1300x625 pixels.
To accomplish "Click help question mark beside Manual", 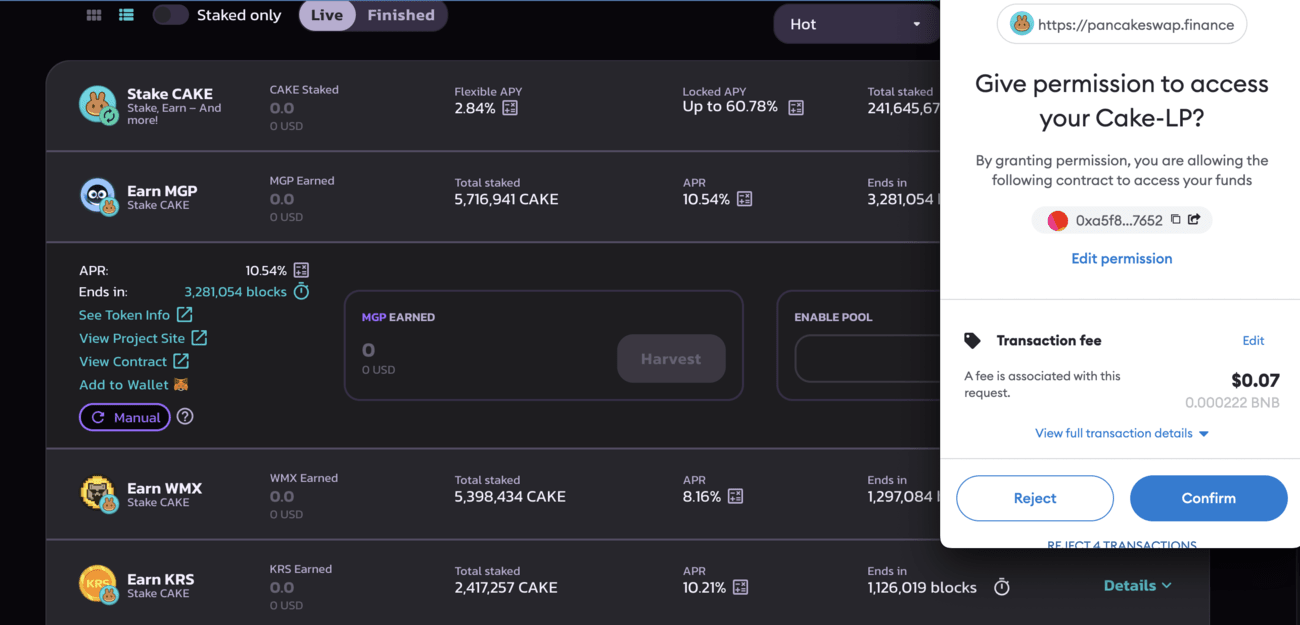I will pyautogui.click(x=185, y=417).
